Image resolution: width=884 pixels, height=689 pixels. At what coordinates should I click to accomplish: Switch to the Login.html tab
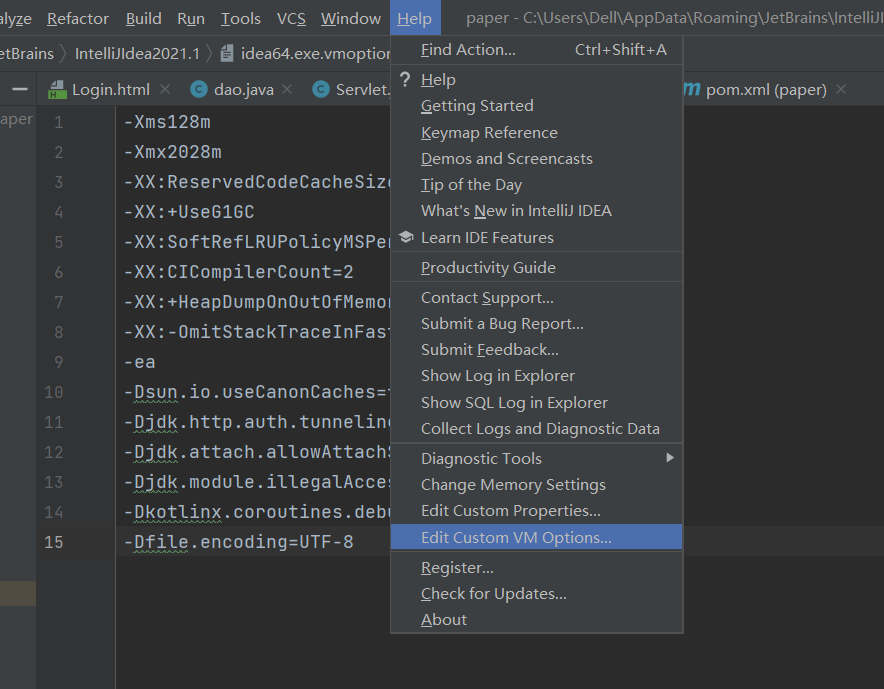point(110,89)
